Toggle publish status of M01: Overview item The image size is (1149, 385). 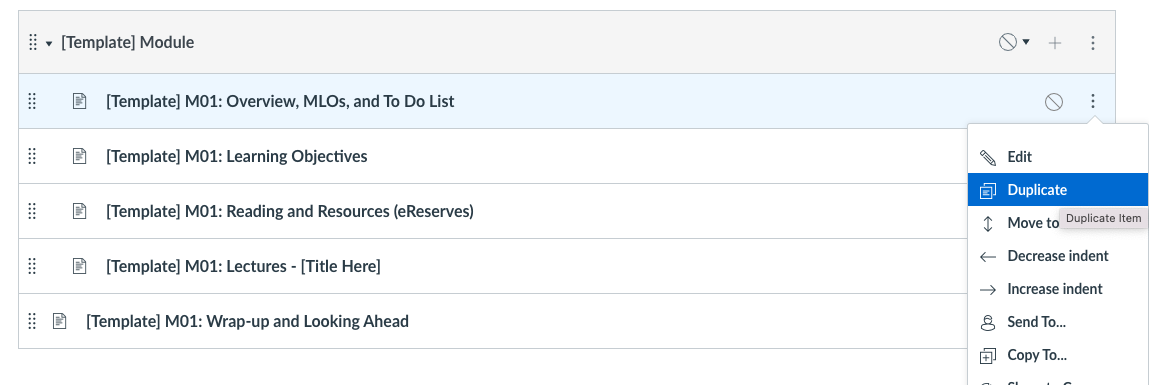(x=1054, y=102)
